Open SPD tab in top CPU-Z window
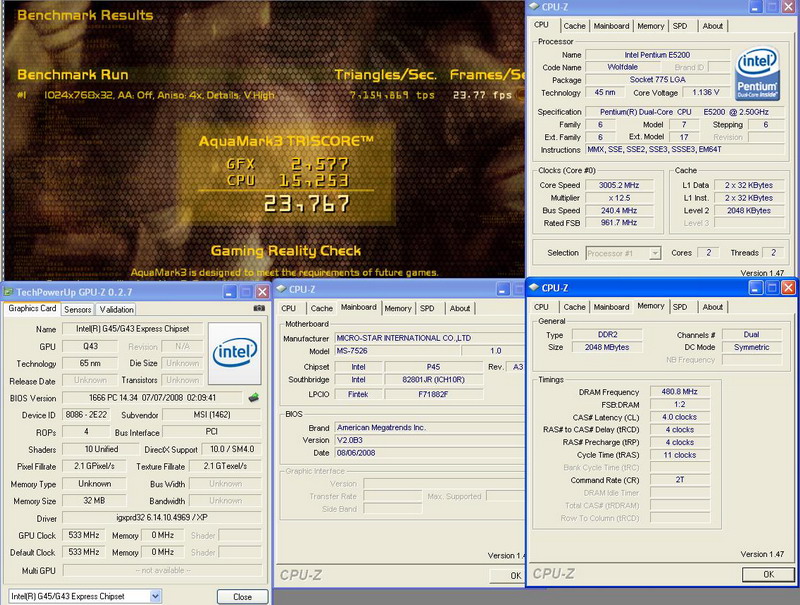 pos(680,26)
